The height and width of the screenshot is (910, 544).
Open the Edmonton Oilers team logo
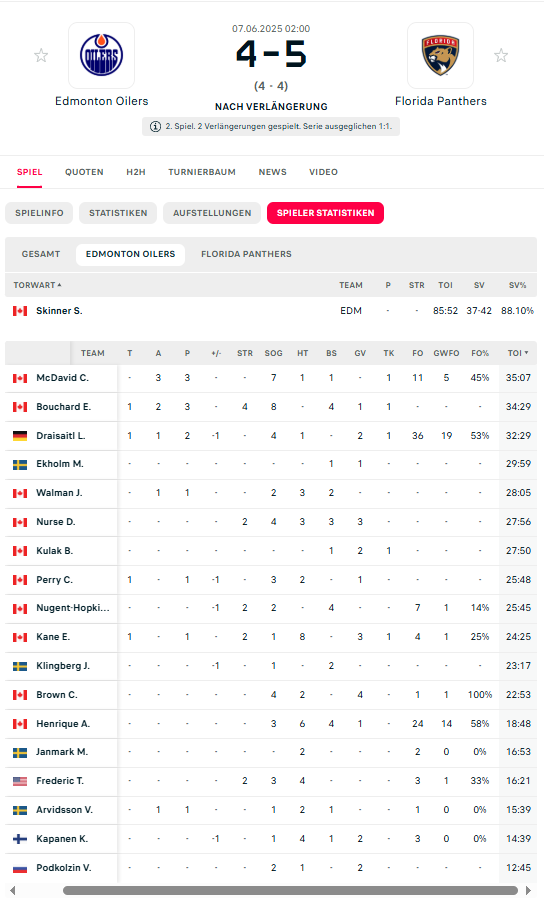point(102,56)
